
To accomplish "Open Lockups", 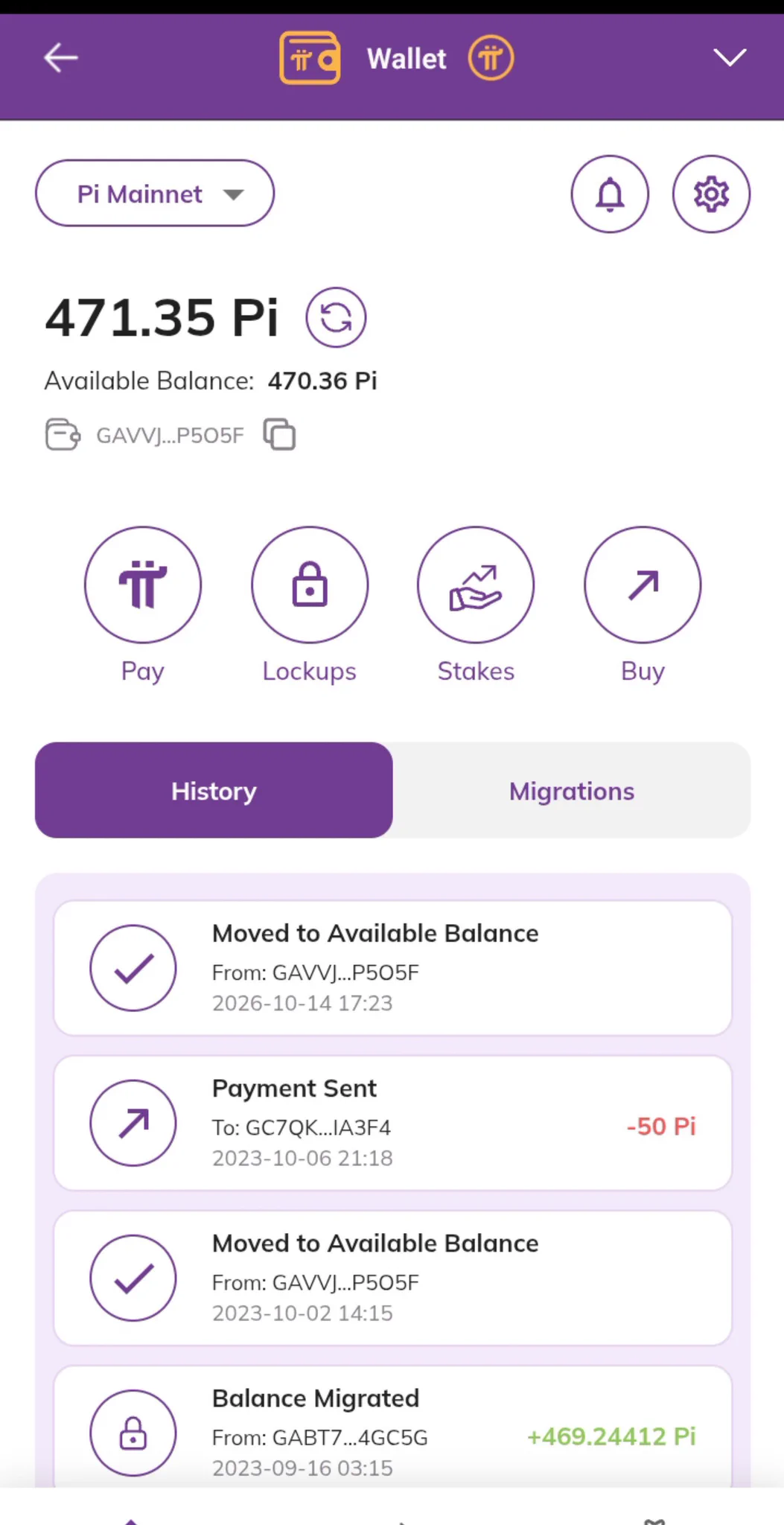I will [x=310, y=585].
